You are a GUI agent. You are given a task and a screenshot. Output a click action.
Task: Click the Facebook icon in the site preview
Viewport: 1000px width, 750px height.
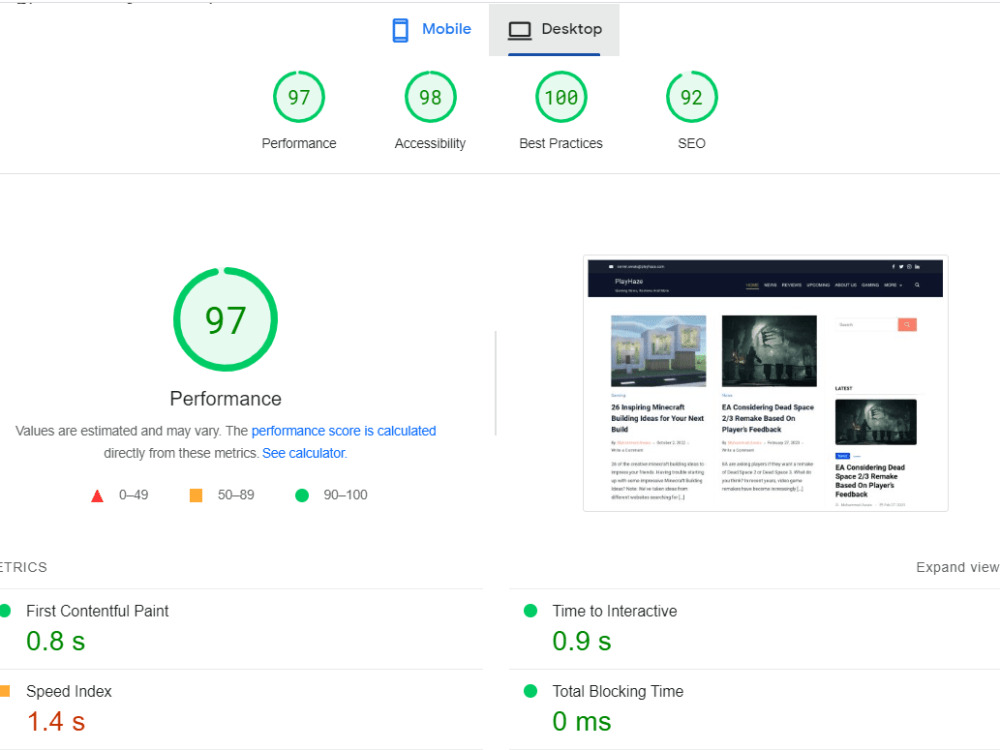pyautogui.click(x=893, y=267)
